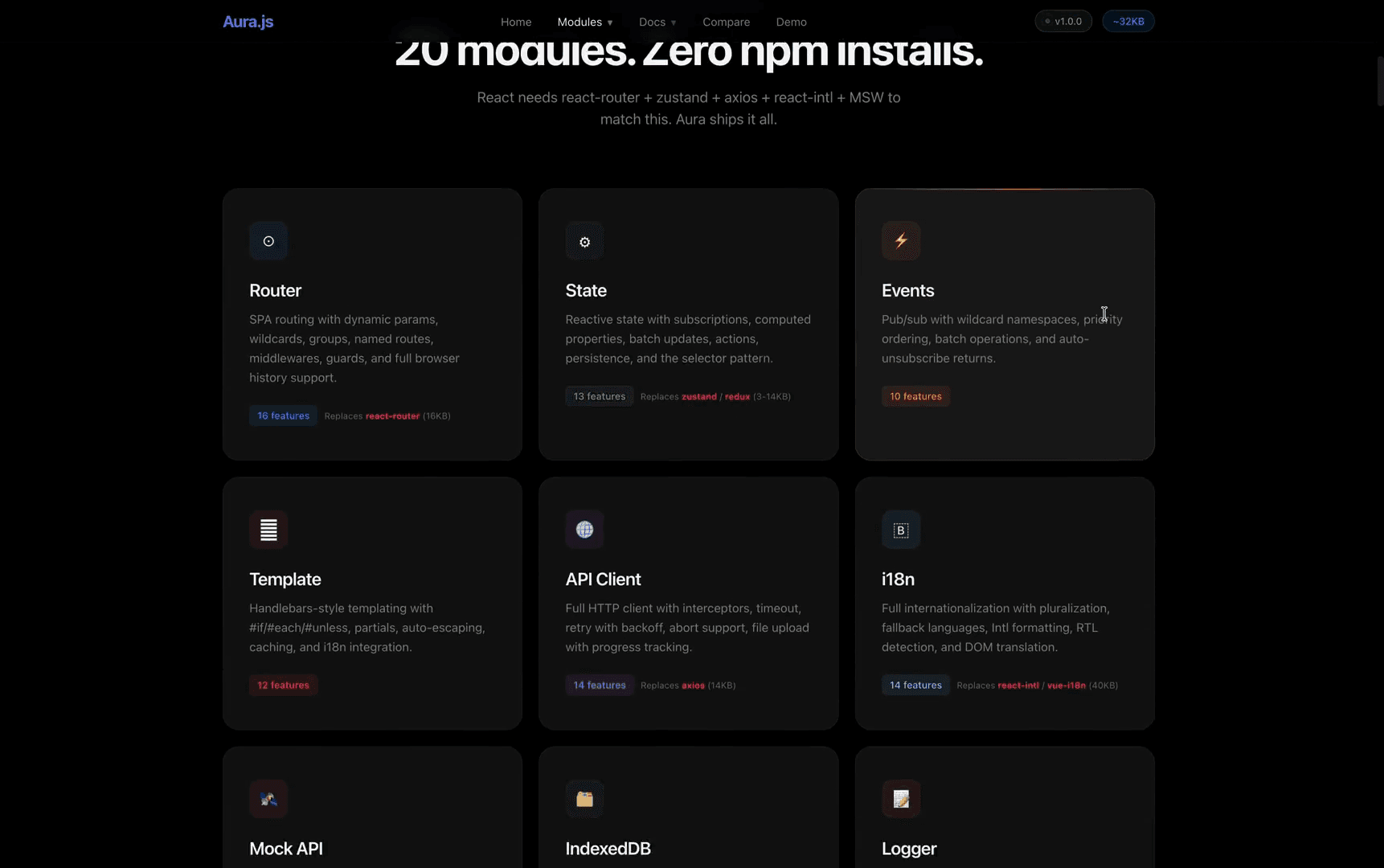Click the ~32KB bundle size badge
This screenshot has height=868, width=1384.
pos(1128,21)
